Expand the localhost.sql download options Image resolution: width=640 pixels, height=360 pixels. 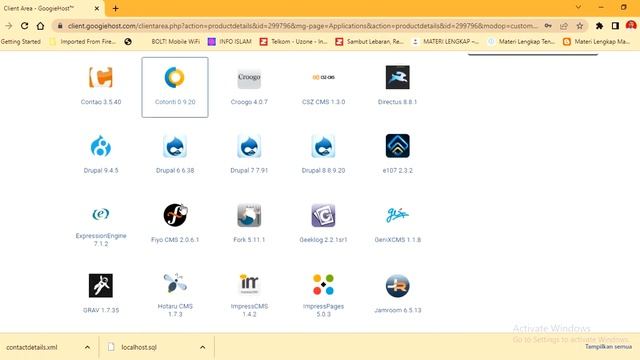pyautogui.click(x=202, y=347)
